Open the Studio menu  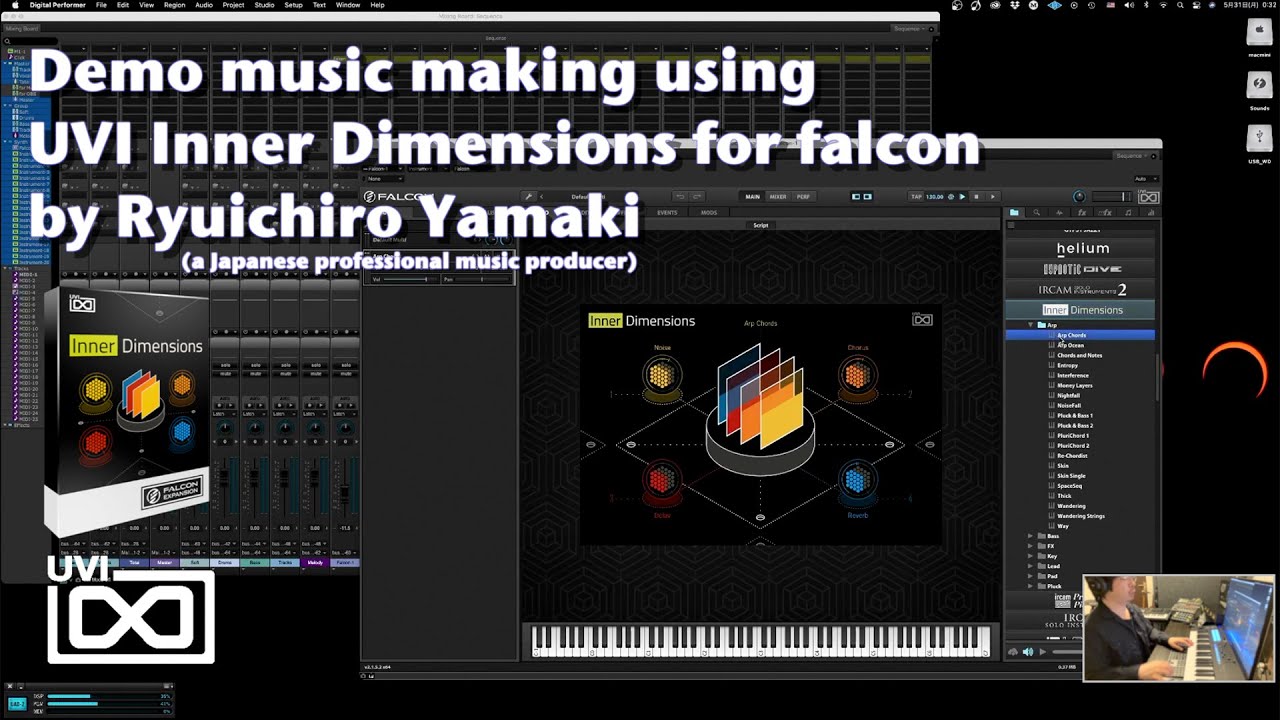[x=264, y=5]
